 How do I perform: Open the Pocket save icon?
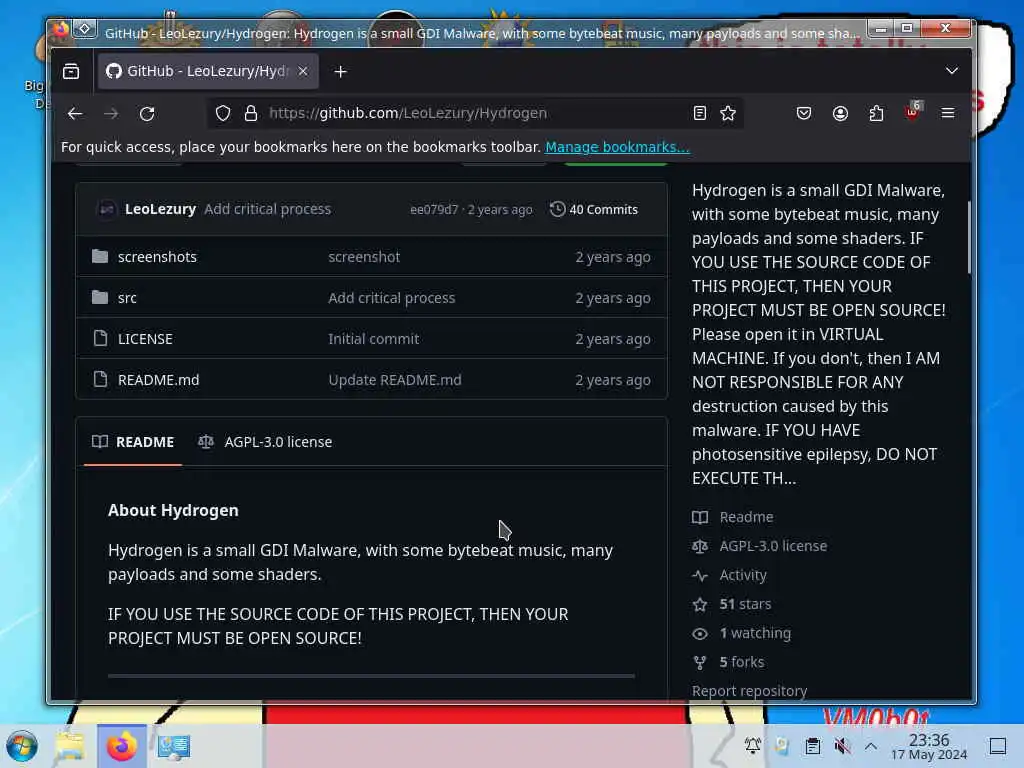[804, 114]
